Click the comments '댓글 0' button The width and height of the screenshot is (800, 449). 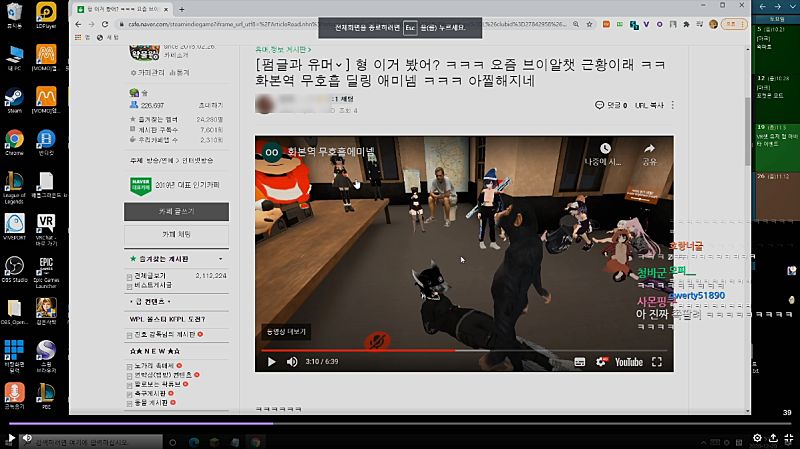[x=611, y=105]
